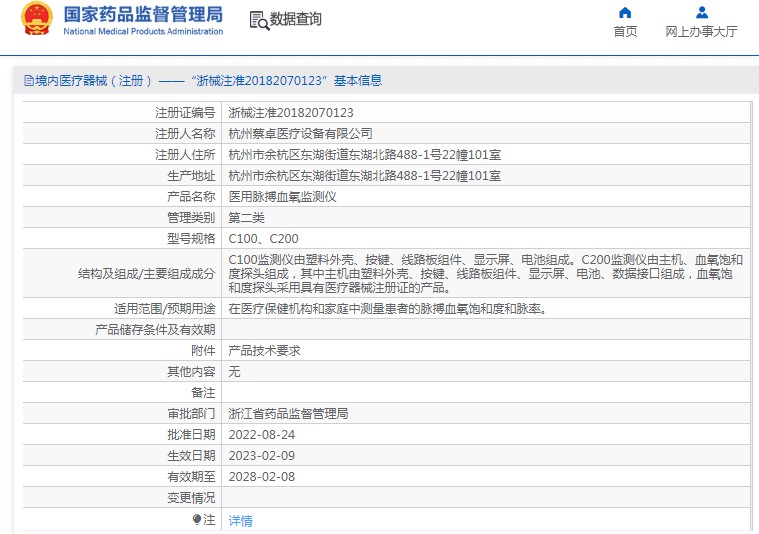
Task: Select product name 医用脉搏血氧监测仪
Action: coord(282,197)
